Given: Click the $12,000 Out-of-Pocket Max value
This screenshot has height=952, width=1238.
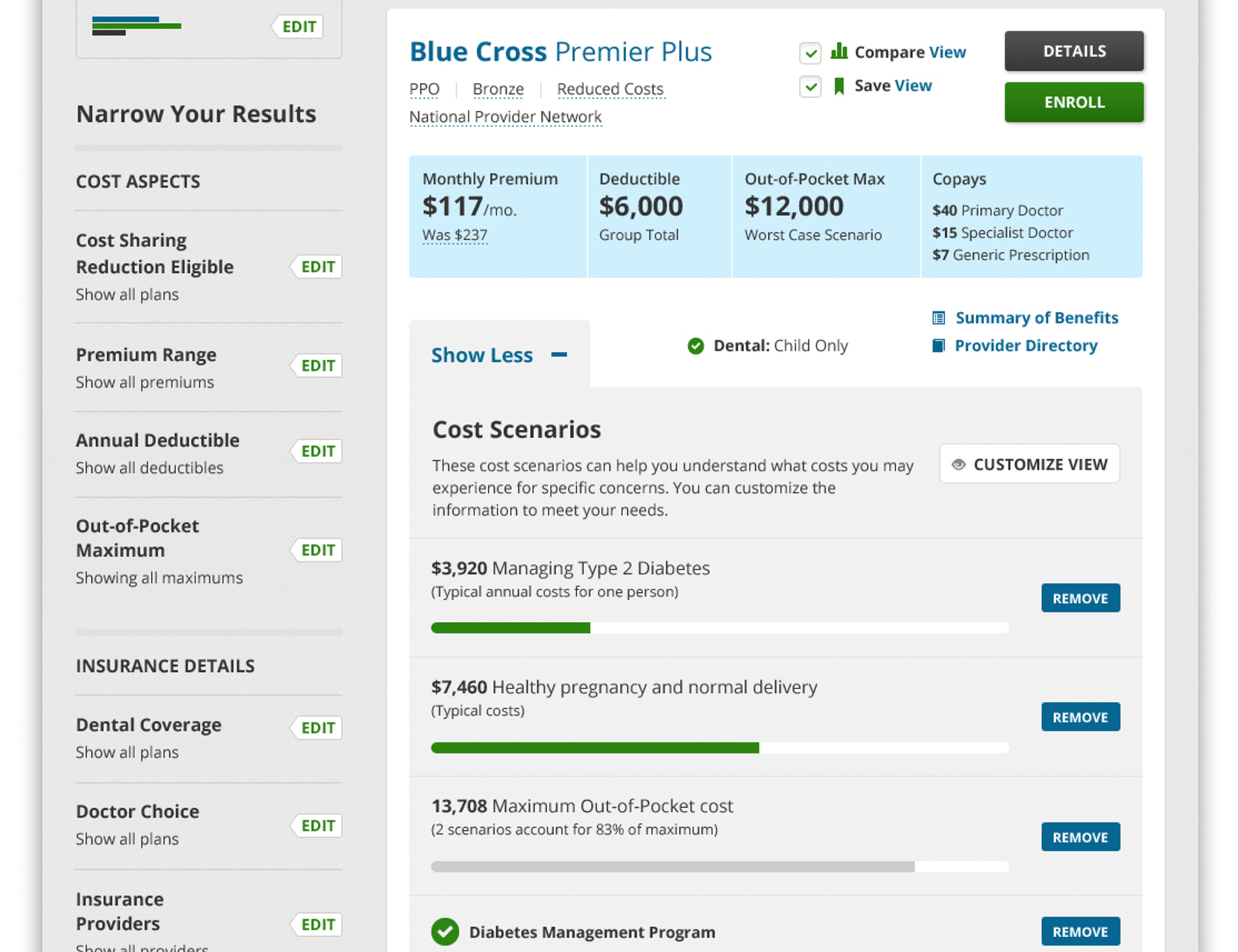Looking at the screenshot, I should [x=794, y=206].
